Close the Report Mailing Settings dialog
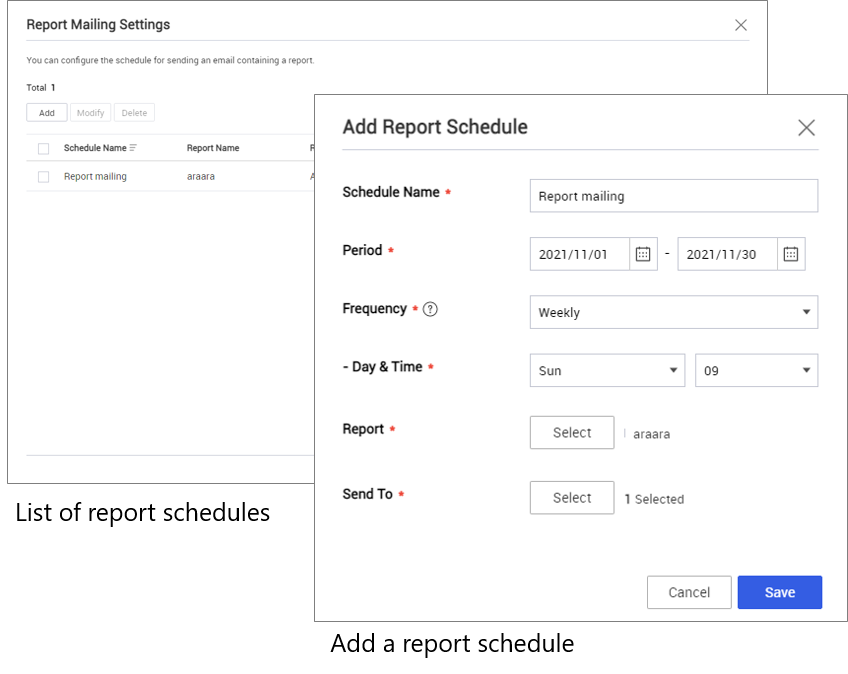Screen dimensions: 848x674 click(x=741, y=25)
